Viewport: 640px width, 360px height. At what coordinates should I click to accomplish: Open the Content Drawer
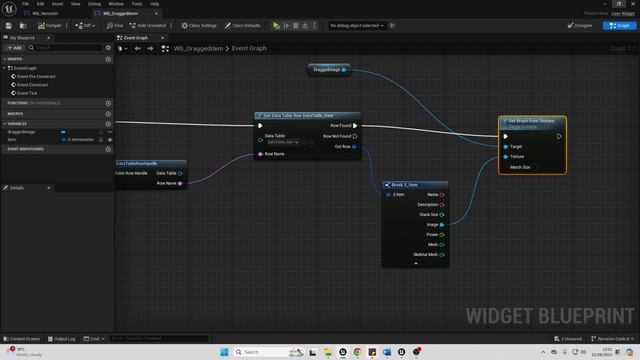click(x=22, y=339)
